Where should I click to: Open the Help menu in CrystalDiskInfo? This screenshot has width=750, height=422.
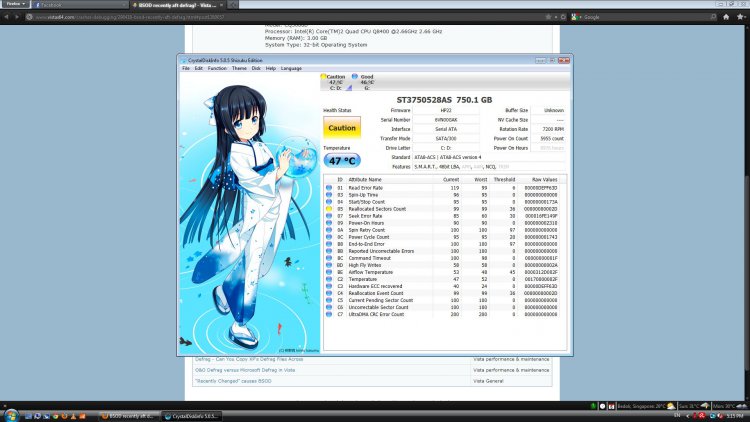tap(271, 68)
